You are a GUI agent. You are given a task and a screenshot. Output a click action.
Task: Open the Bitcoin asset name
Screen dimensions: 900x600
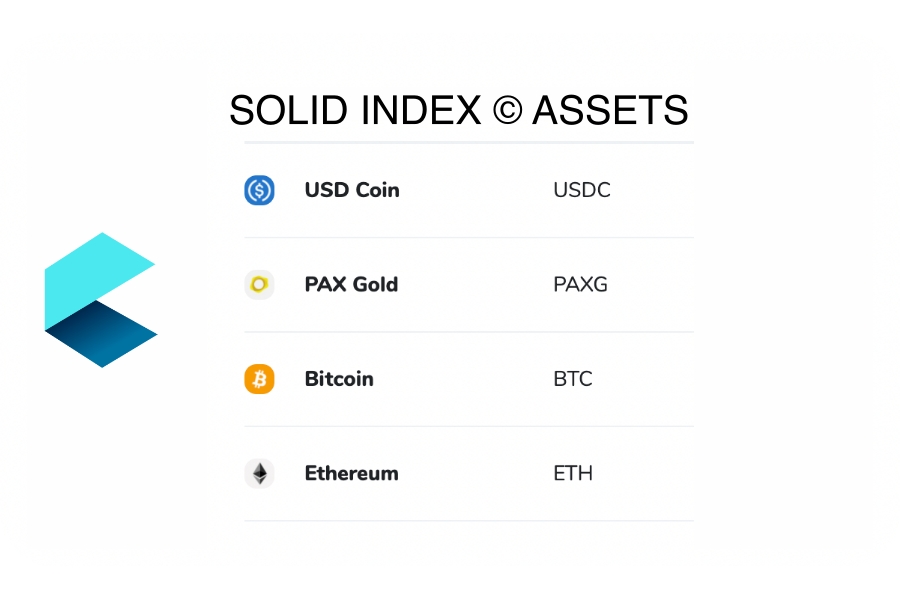click(339, 379)
